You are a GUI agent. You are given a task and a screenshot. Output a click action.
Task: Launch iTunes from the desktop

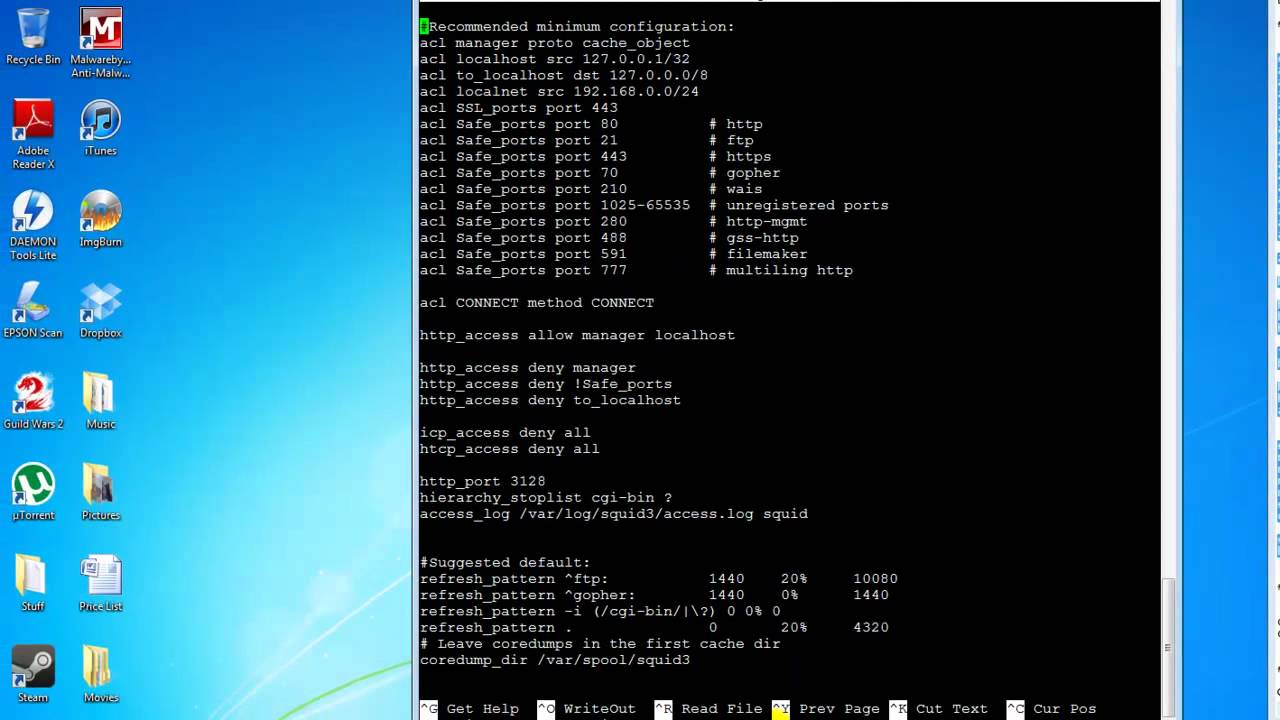pos(101,127)
